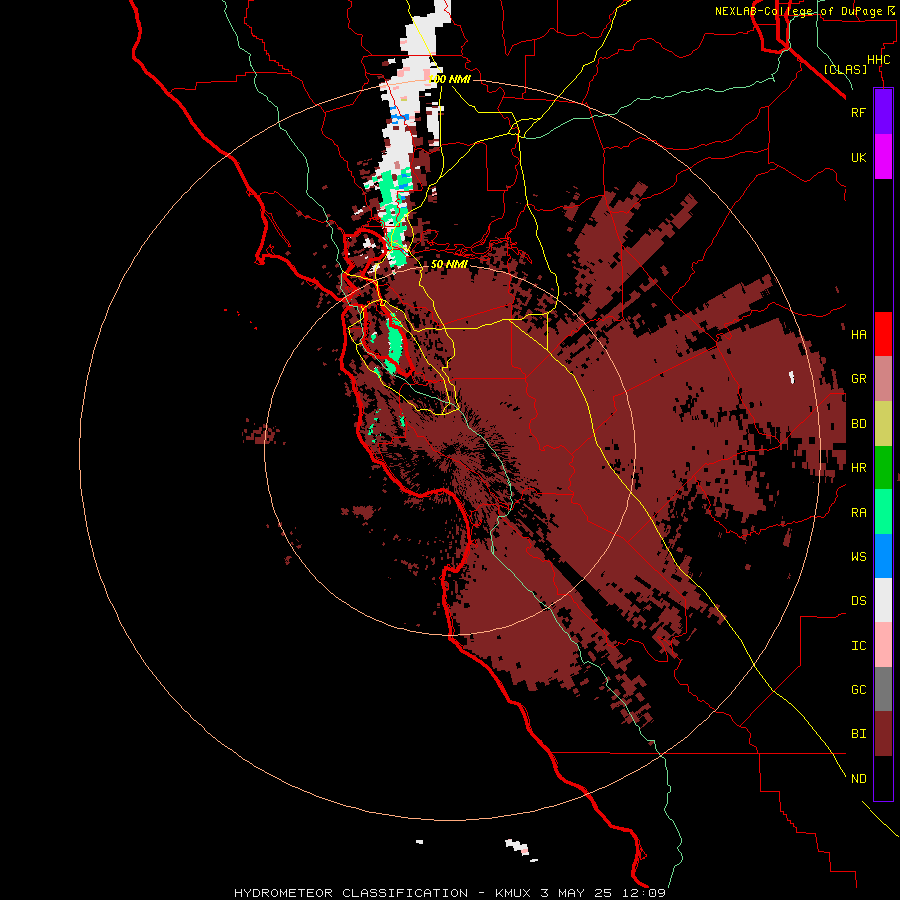Click the 100 NMI range ring label
This screenshot has width=900, height=900.
(449, 79)
